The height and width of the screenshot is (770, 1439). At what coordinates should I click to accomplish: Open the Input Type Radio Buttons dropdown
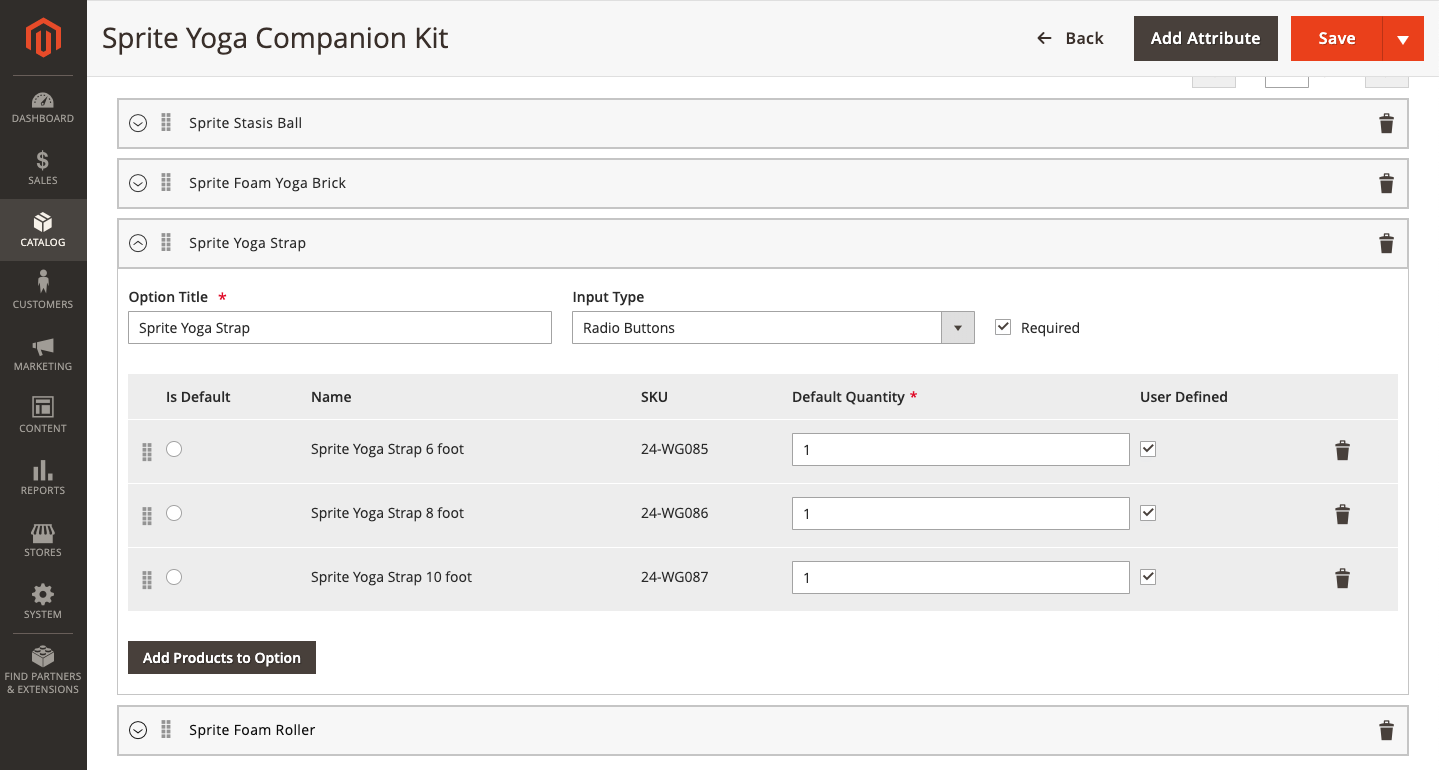(773, 328)
